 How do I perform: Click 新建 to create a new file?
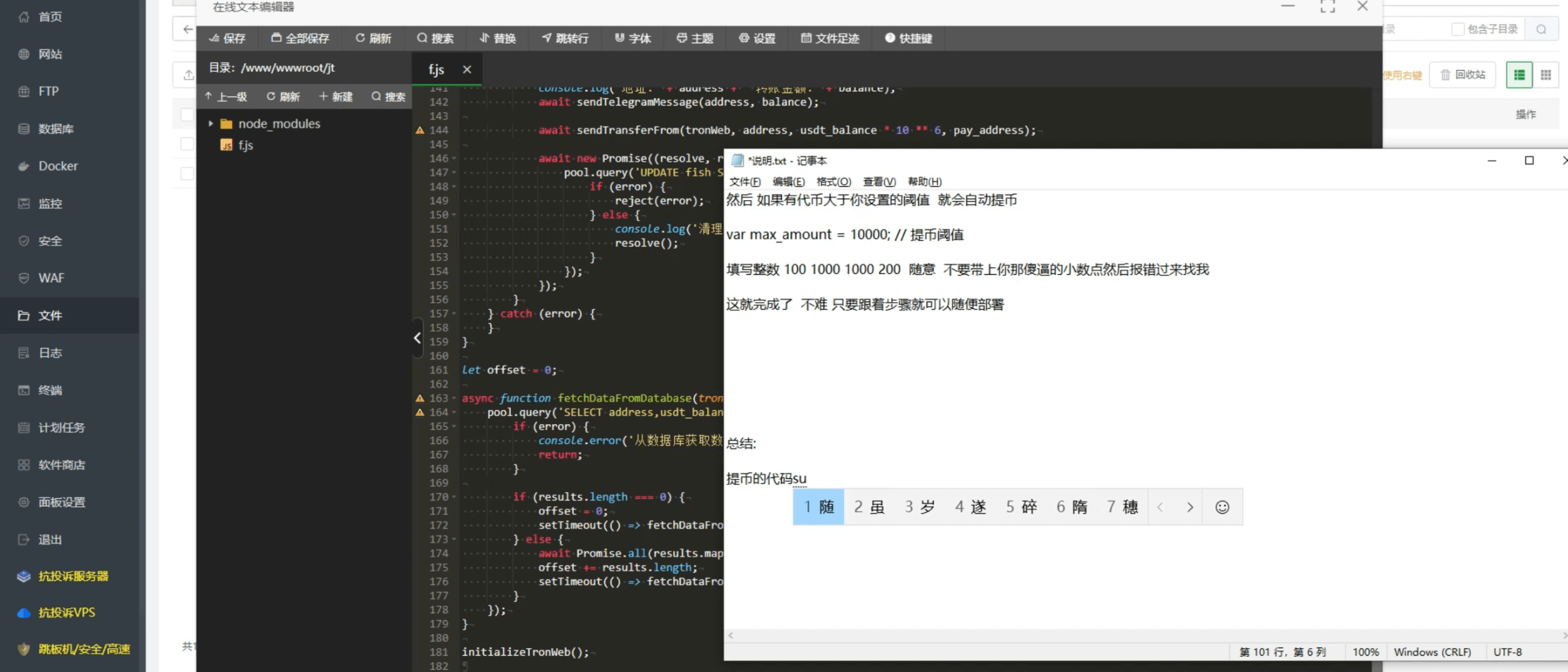pos(336,97)
